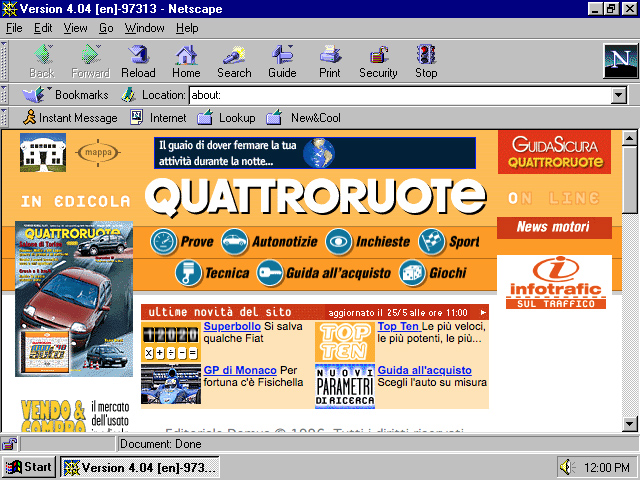
Task: Click the 12:00 PM taskbar clock
Action: (607, 467)
